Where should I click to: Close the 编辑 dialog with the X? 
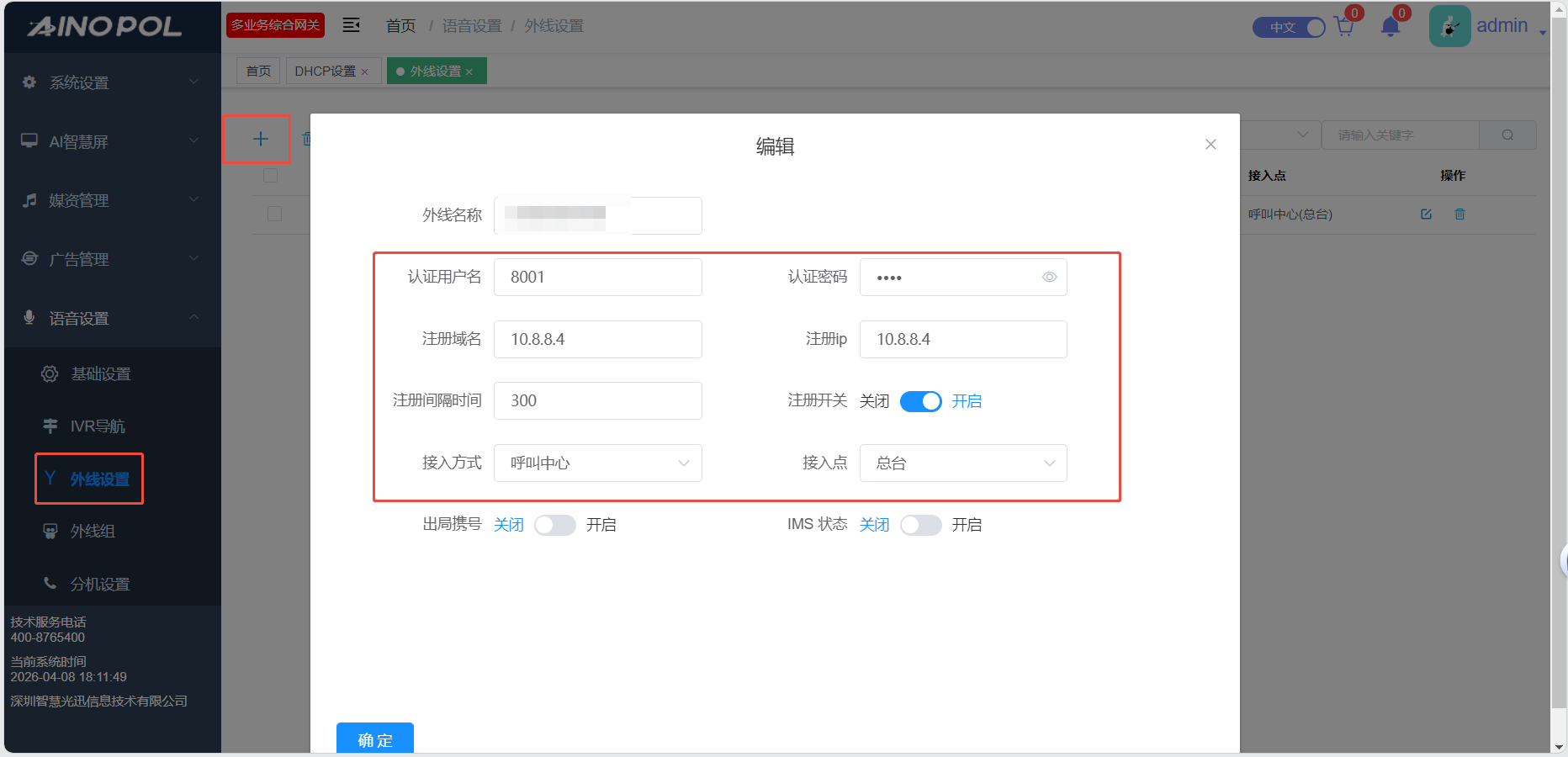click(1210, 145)
